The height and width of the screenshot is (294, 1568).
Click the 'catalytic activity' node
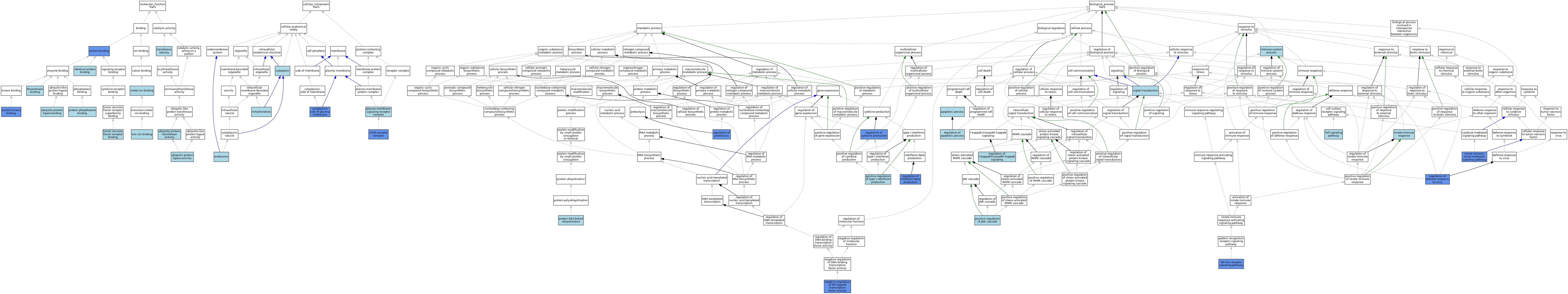click(x=164, y=28)
